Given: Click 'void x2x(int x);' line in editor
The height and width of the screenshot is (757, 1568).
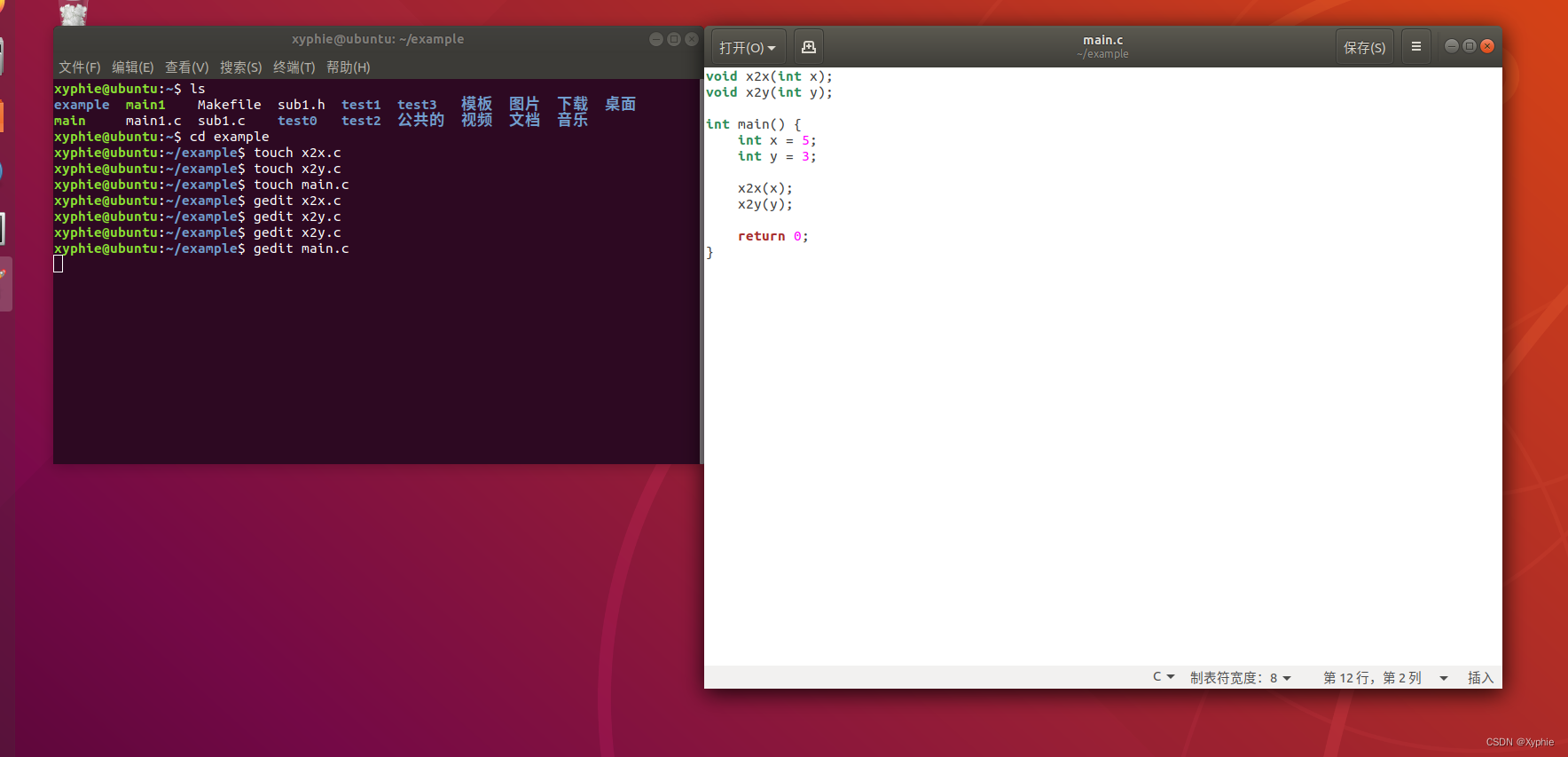Looking at the screenshot, I should [769, 76].
